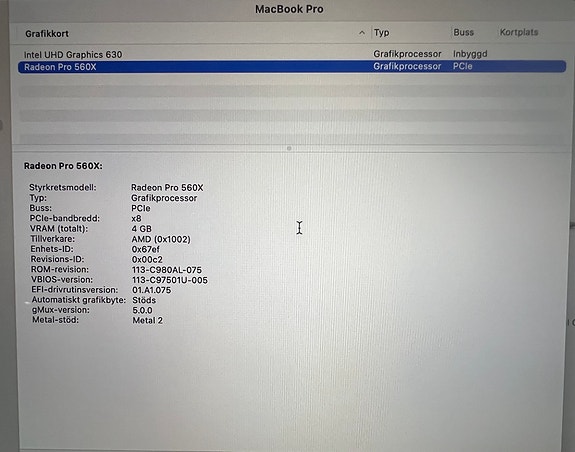The image size is (575, 452).
Task: Click the MacBook Pro window title
Action: coord(289,9)
